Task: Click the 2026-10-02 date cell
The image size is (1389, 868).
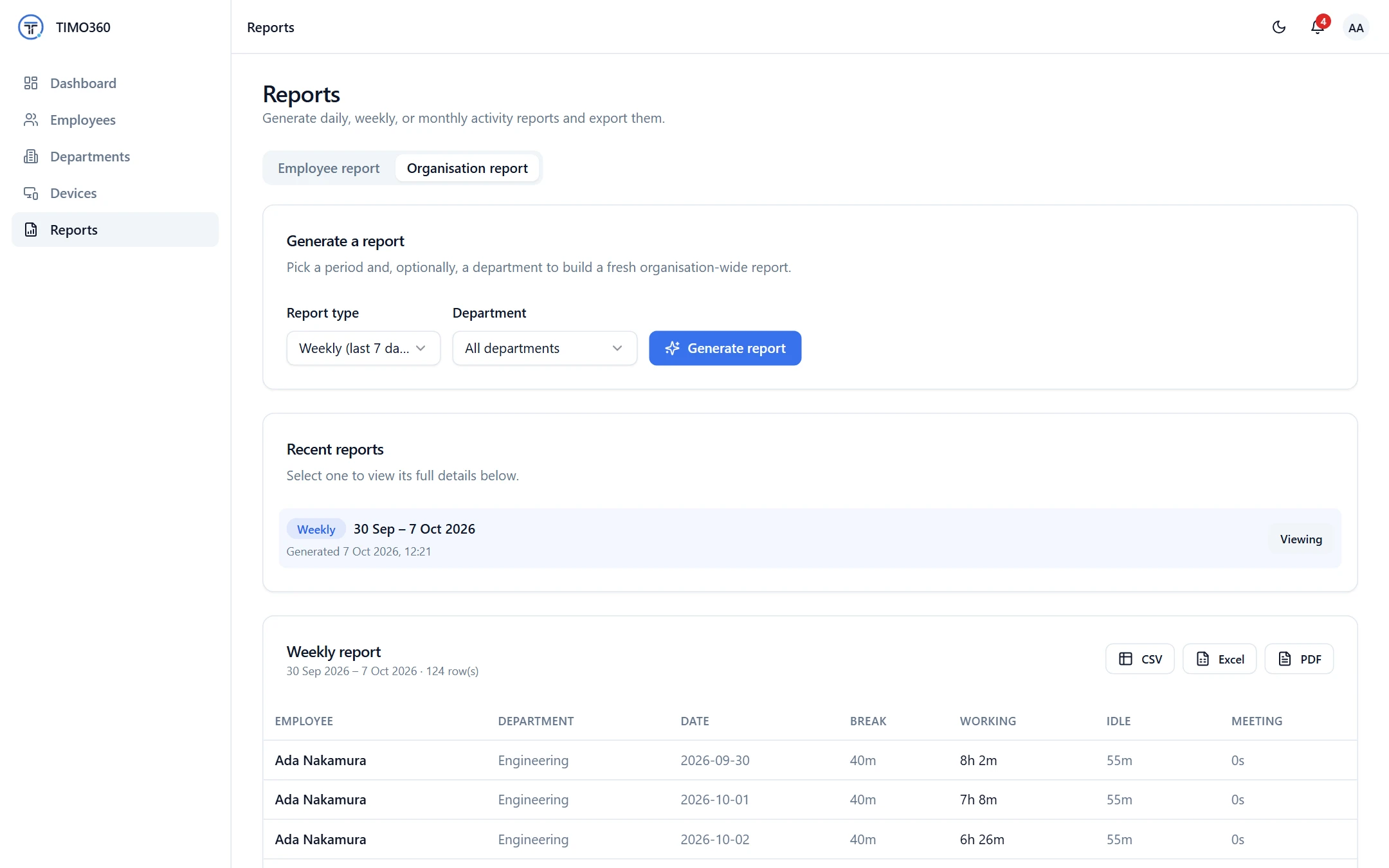Action: pos(715,839)
